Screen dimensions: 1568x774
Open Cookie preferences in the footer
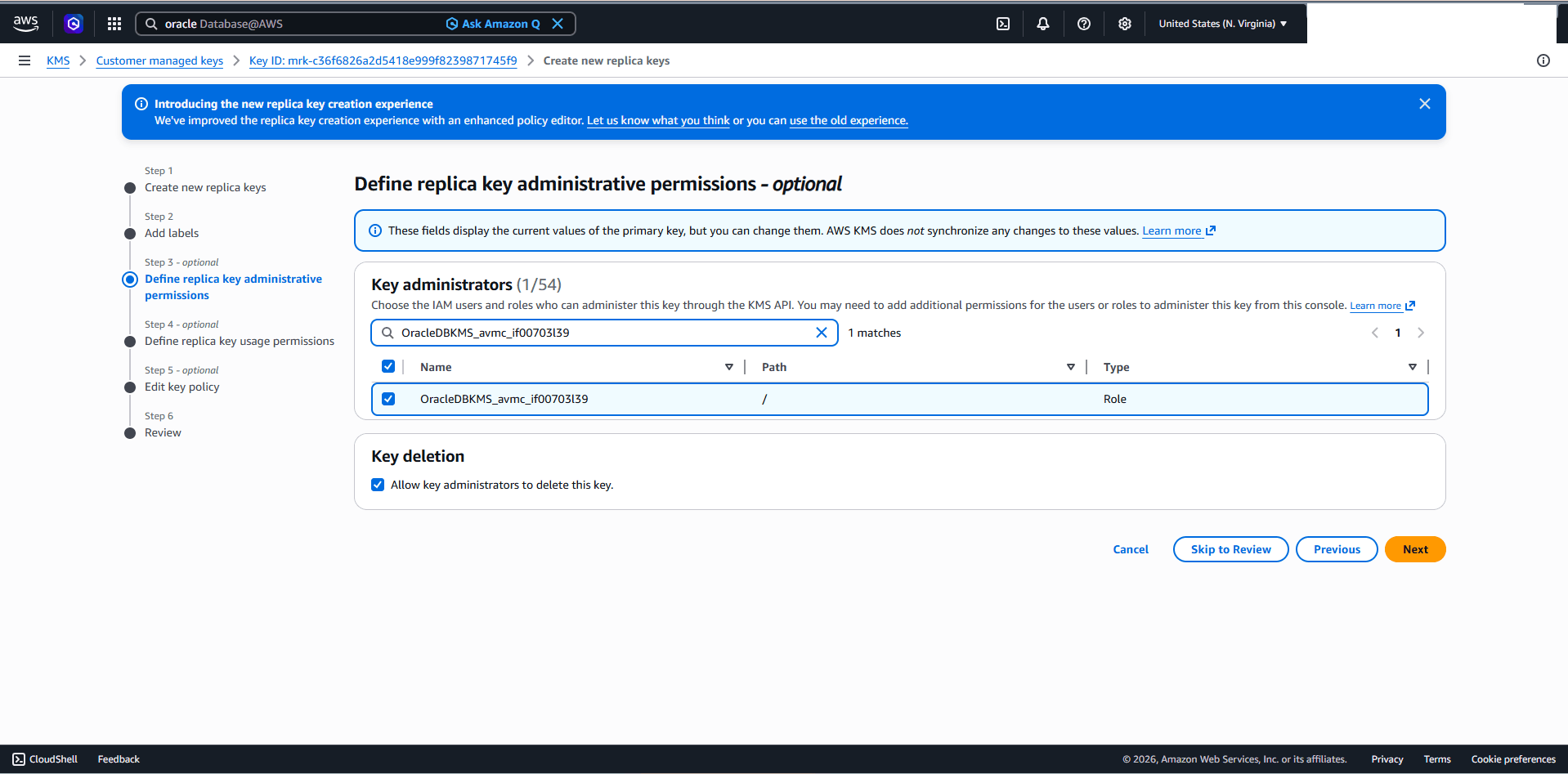(x=1513, y=759)
